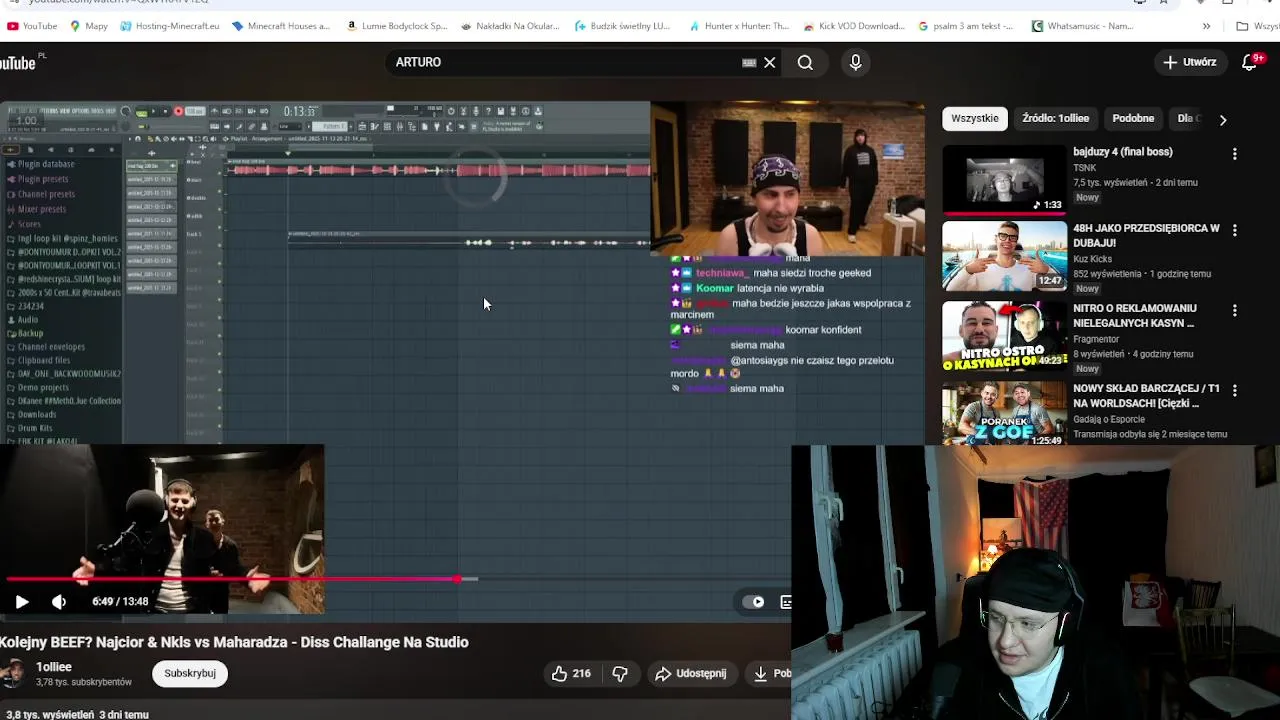Viewport: 1280px width, 720px height.
Task: Click the Fragmentor channel name
Action: click(x=1096, y=339)
